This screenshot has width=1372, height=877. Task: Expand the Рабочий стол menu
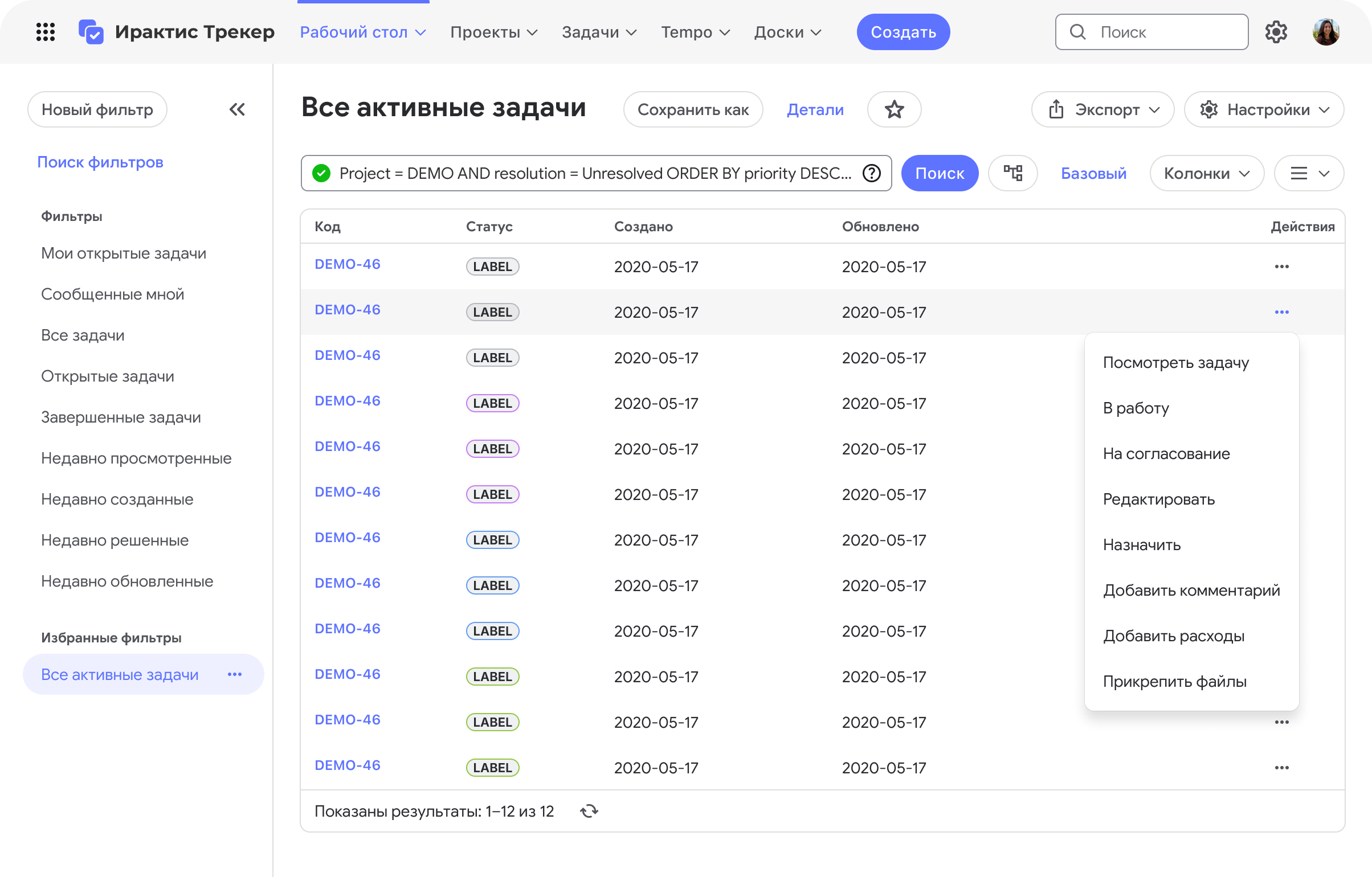[363, 32]
